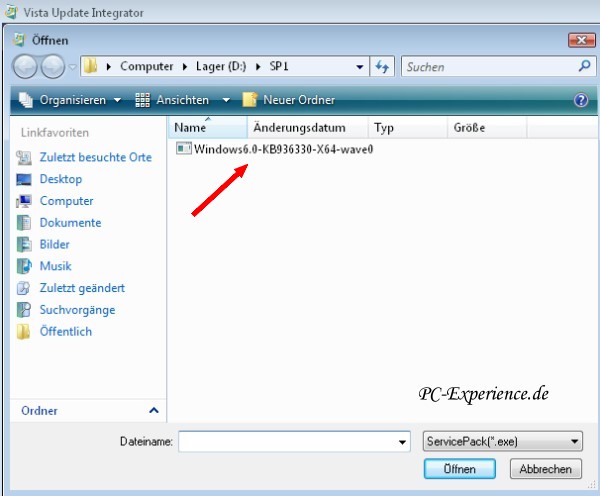600x496 pixels.
Task: Open the Musik folder icon
Action: coord(24,266)
